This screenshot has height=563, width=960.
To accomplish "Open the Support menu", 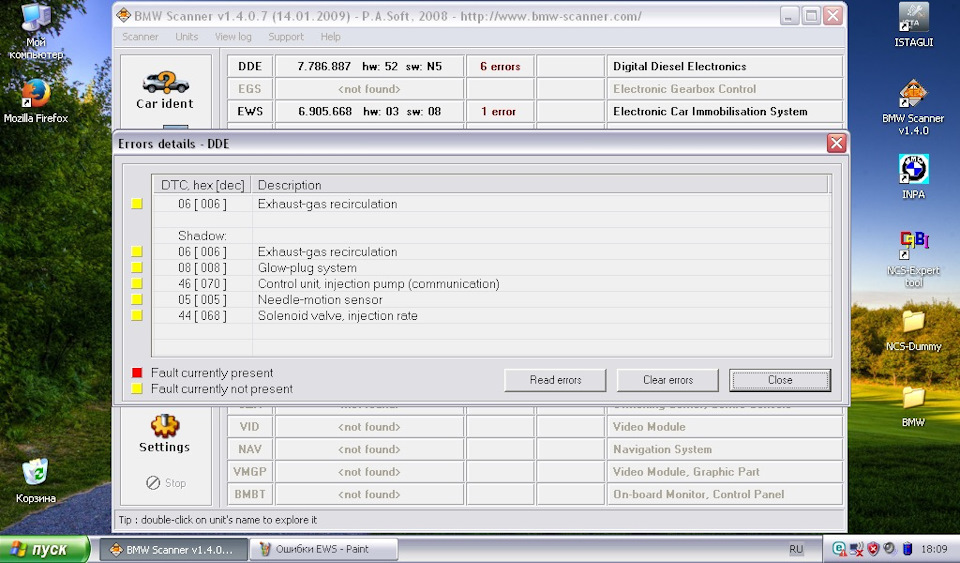I will pos(286,37).
